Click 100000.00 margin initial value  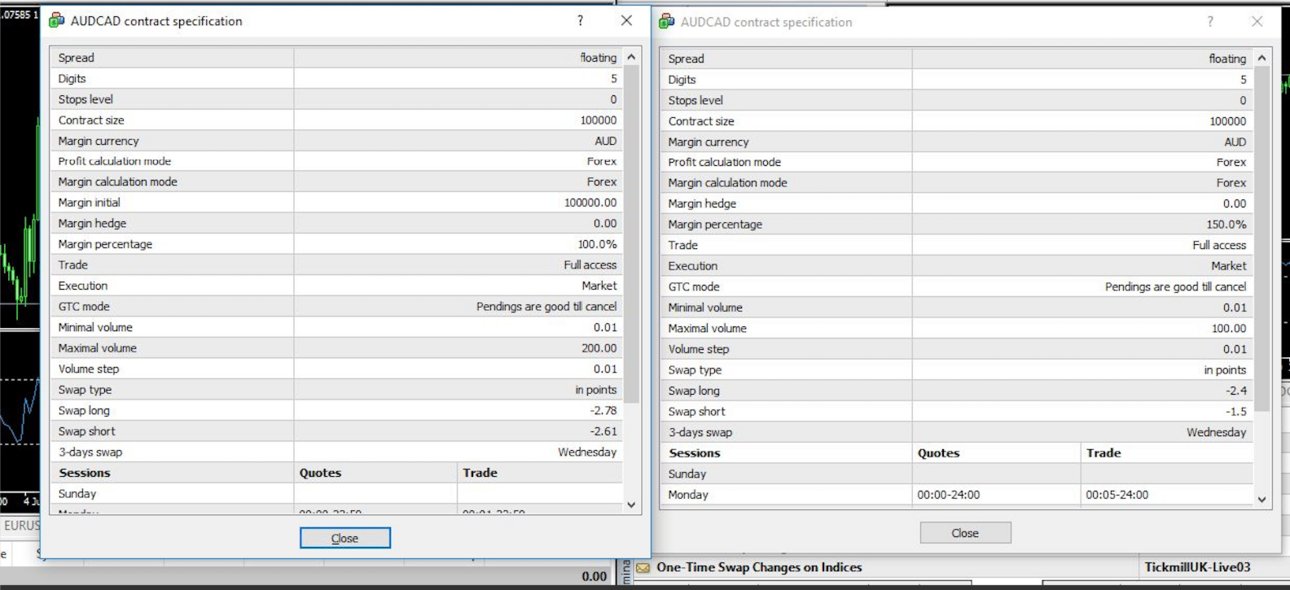point(590,203)
